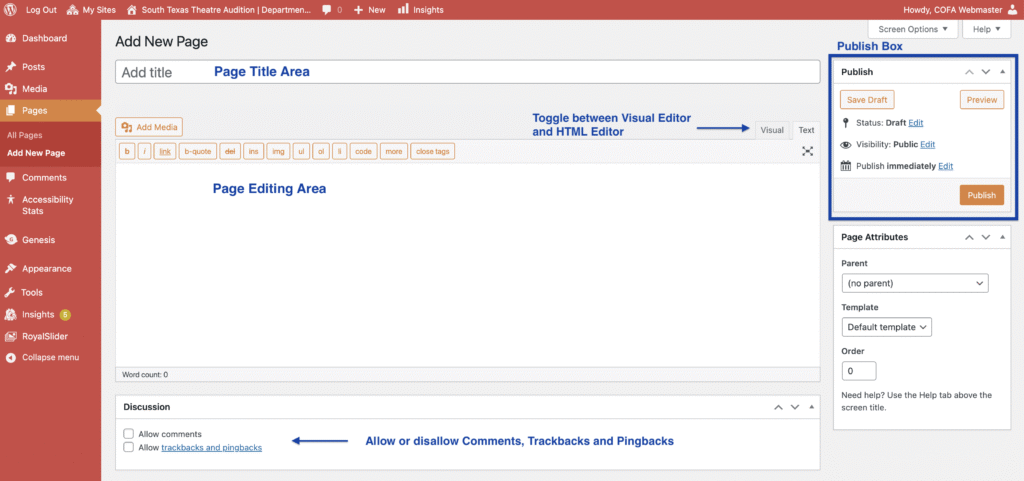Open Appearance in the sidebar
This screenshot has height=481, width=1024.
point(46,268)
